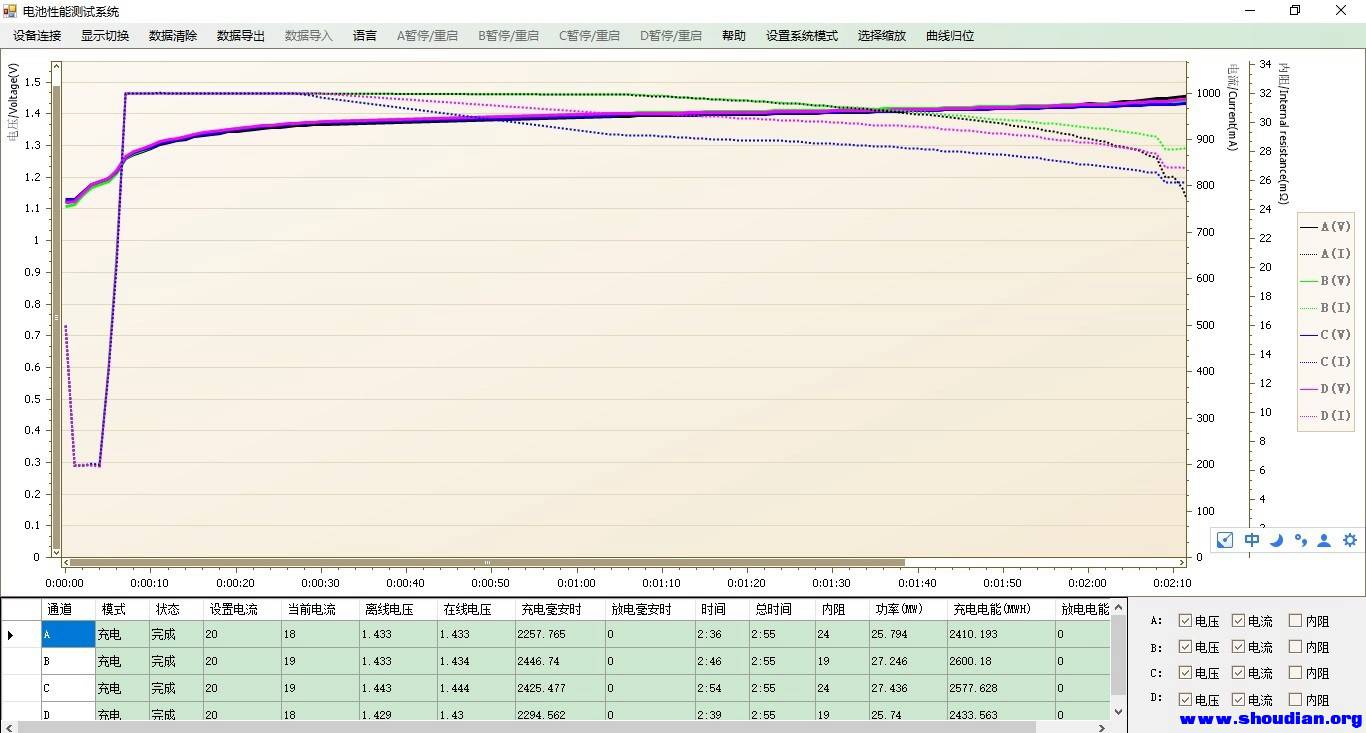Click the D(V) magenta legend entry
This screenshot has height=733, width=1366.
1326,389
